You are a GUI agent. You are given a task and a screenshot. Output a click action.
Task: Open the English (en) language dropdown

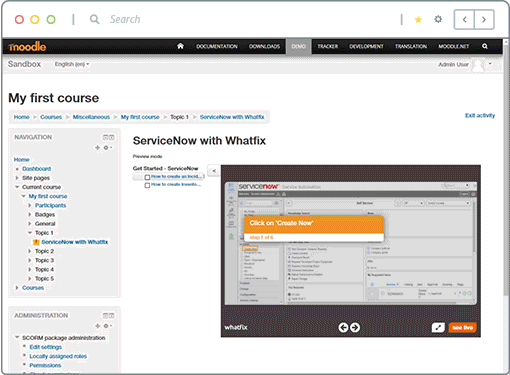point(72,64)
